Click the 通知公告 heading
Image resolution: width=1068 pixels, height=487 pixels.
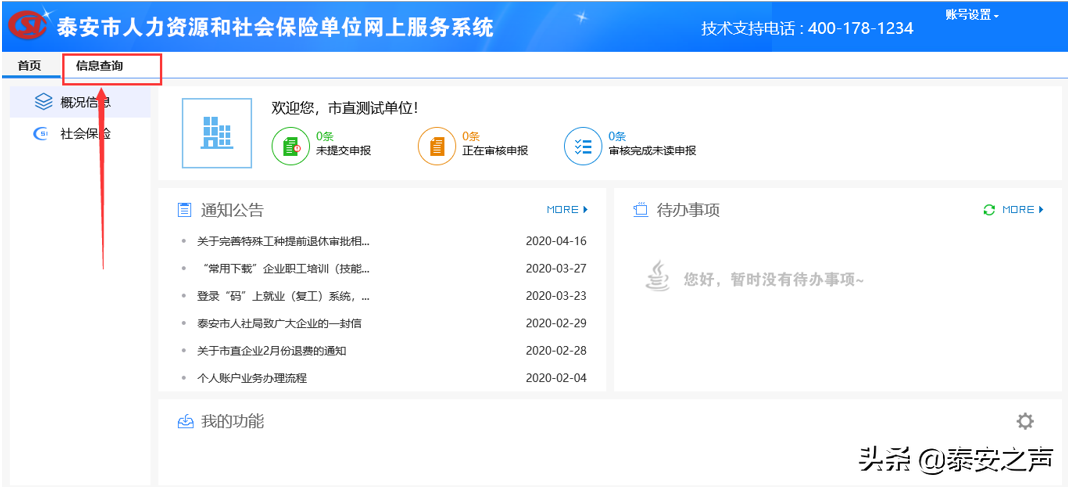point(232,210)
